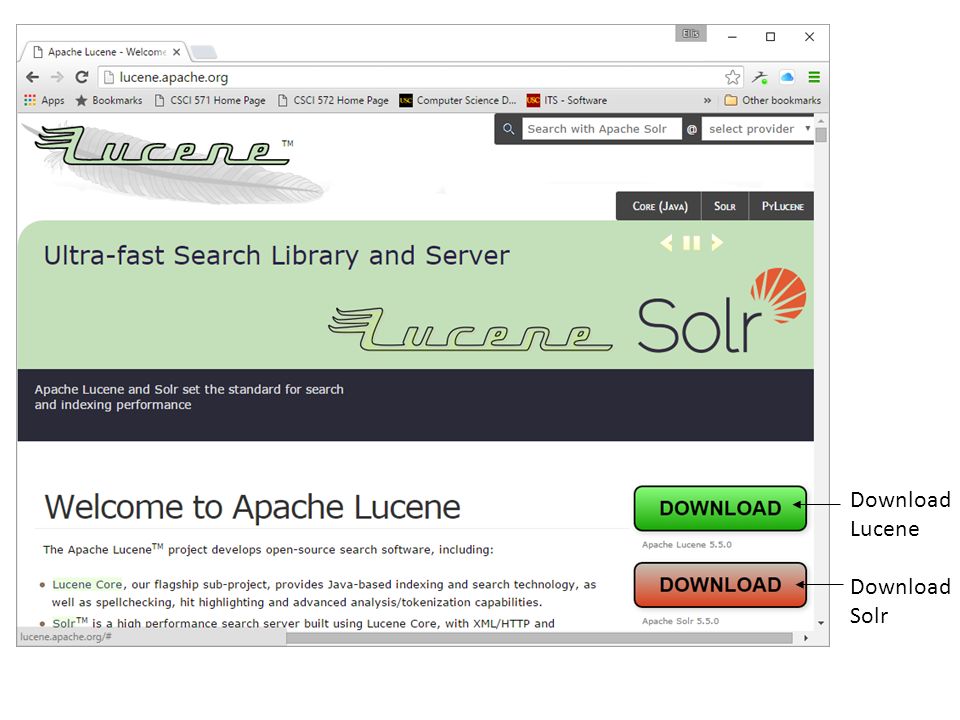Click the browser forward arrow
This screenshot has height=720, width=960.
(57, 77)
